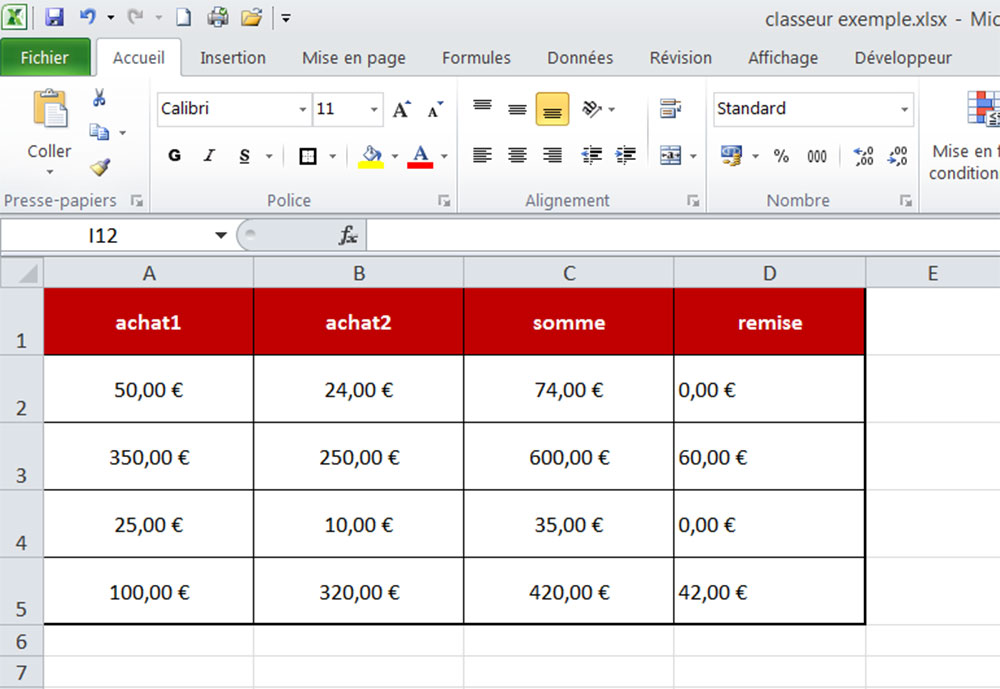Open Police dialog launcher
Image resolution: width=1000 pixels, height=689 pixels.
[x=444, y=201]
